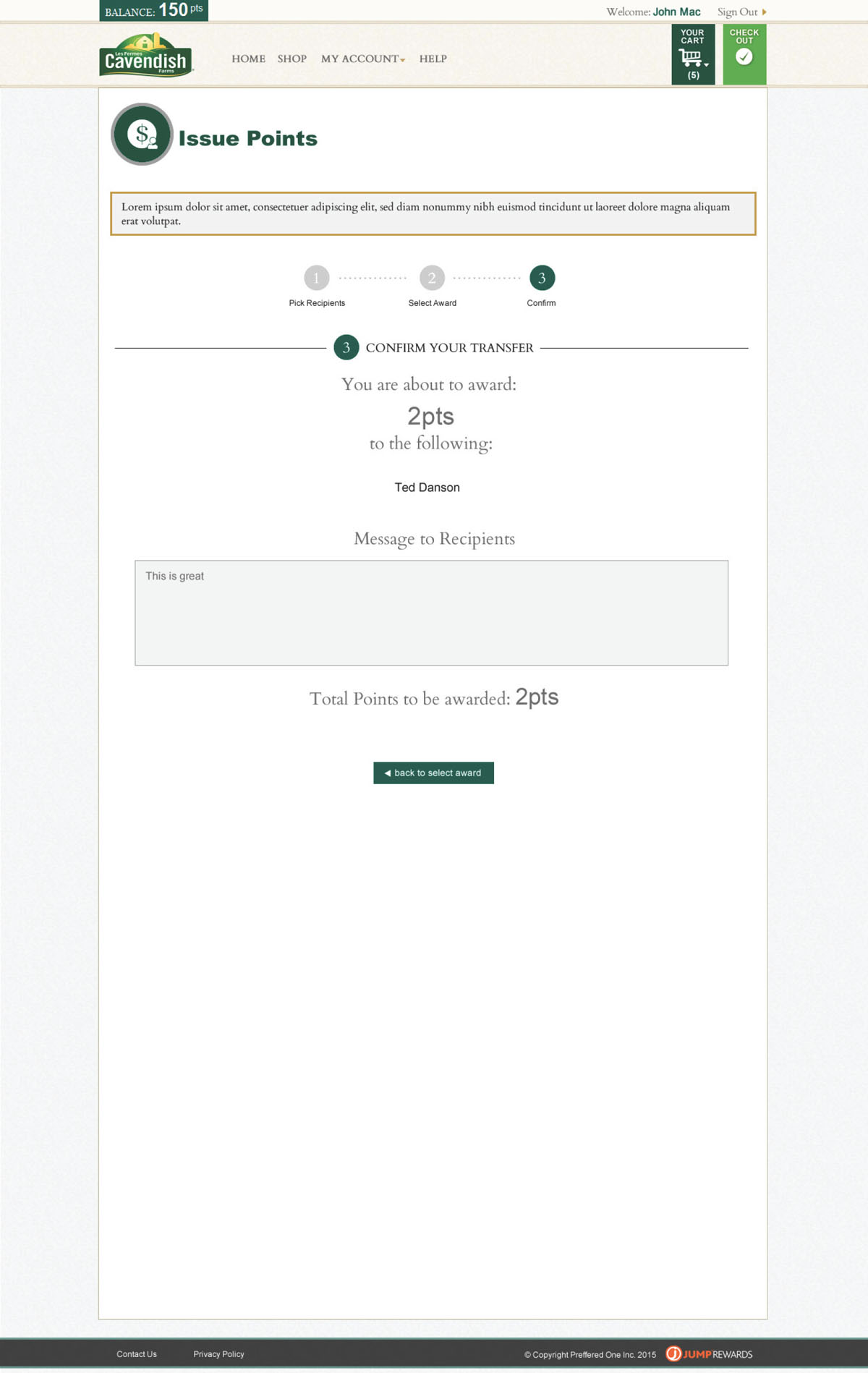Image resolution: width=868 pixels, height=1373 pixels.
Task: Go to the Home menu item
Action: coord(248,59)
